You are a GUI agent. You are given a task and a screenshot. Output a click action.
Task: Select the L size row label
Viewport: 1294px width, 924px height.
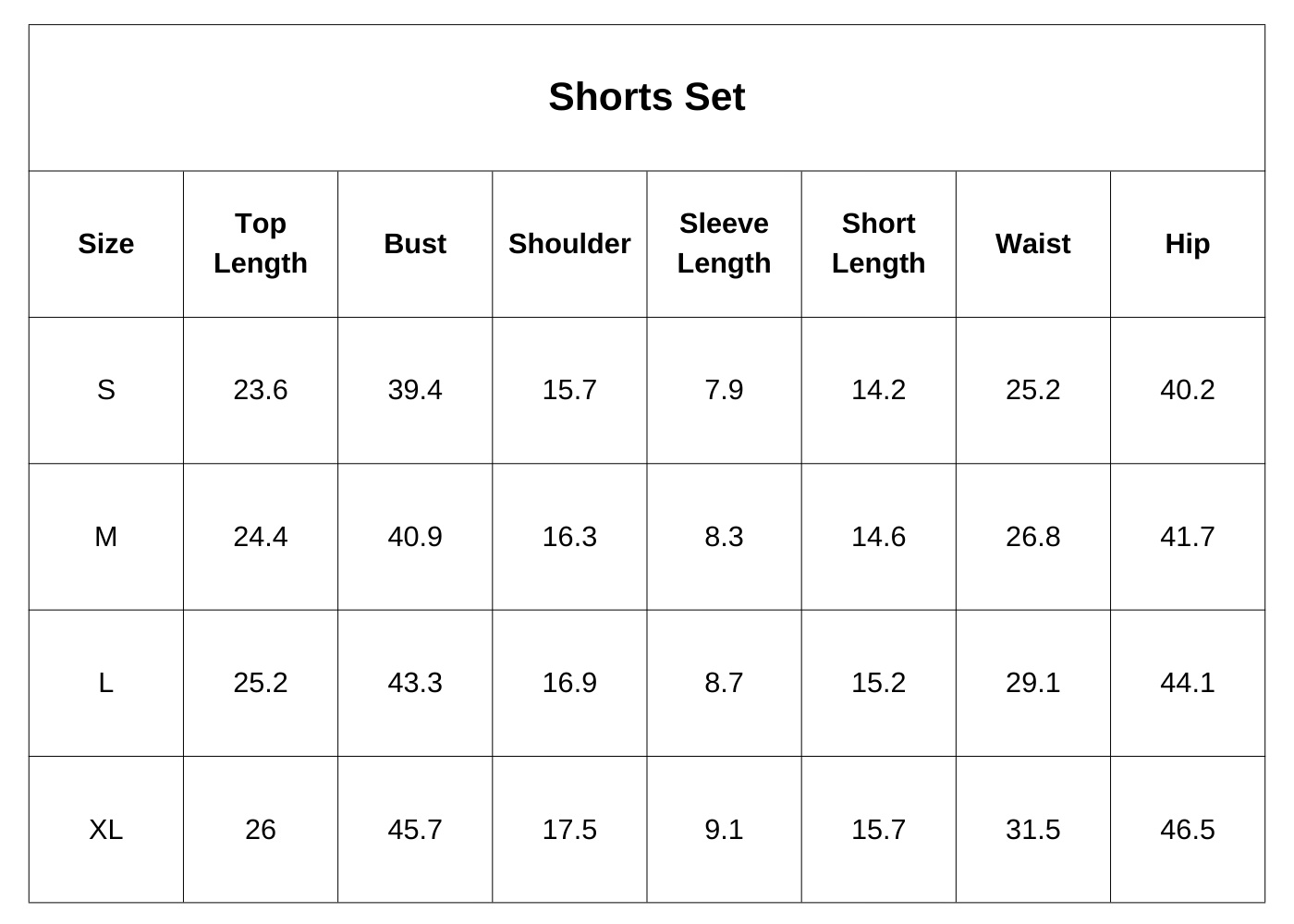click(x=106, y=683)
